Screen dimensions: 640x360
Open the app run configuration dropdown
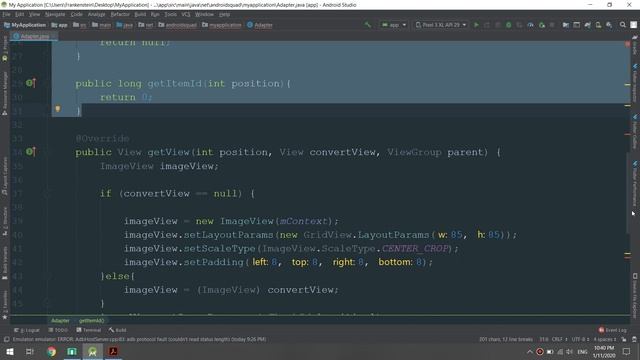pyautogui.click(x=393, y=25)
